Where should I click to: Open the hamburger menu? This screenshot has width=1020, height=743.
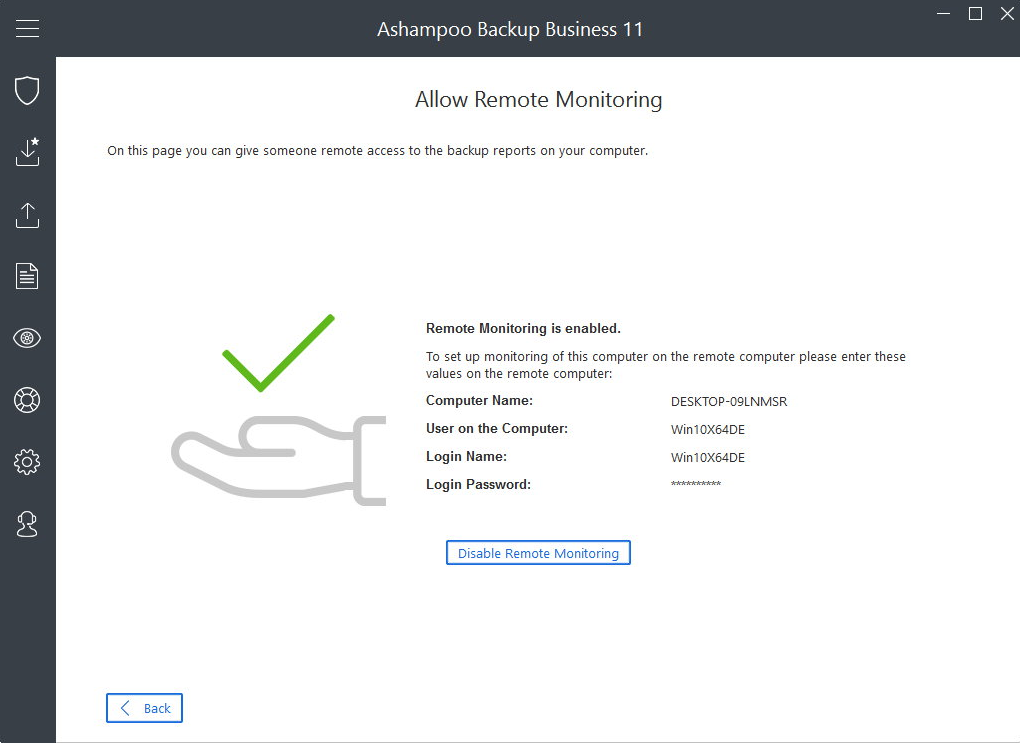27,29
